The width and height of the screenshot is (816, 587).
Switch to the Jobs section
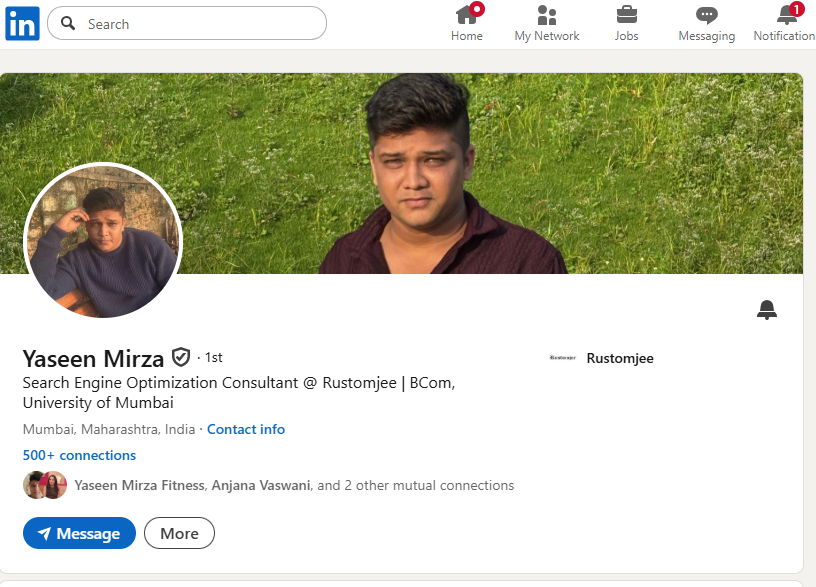[x=626, y=22]
